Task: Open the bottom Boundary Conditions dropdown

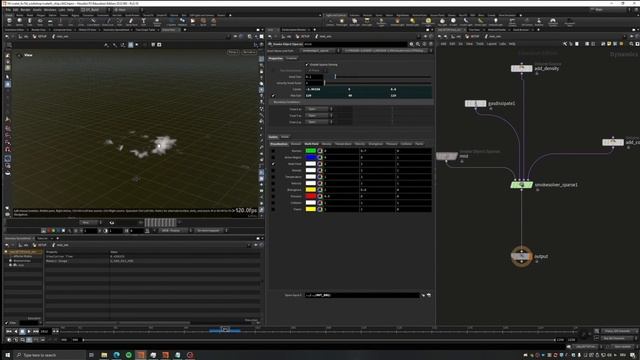Action: (319, 122)
